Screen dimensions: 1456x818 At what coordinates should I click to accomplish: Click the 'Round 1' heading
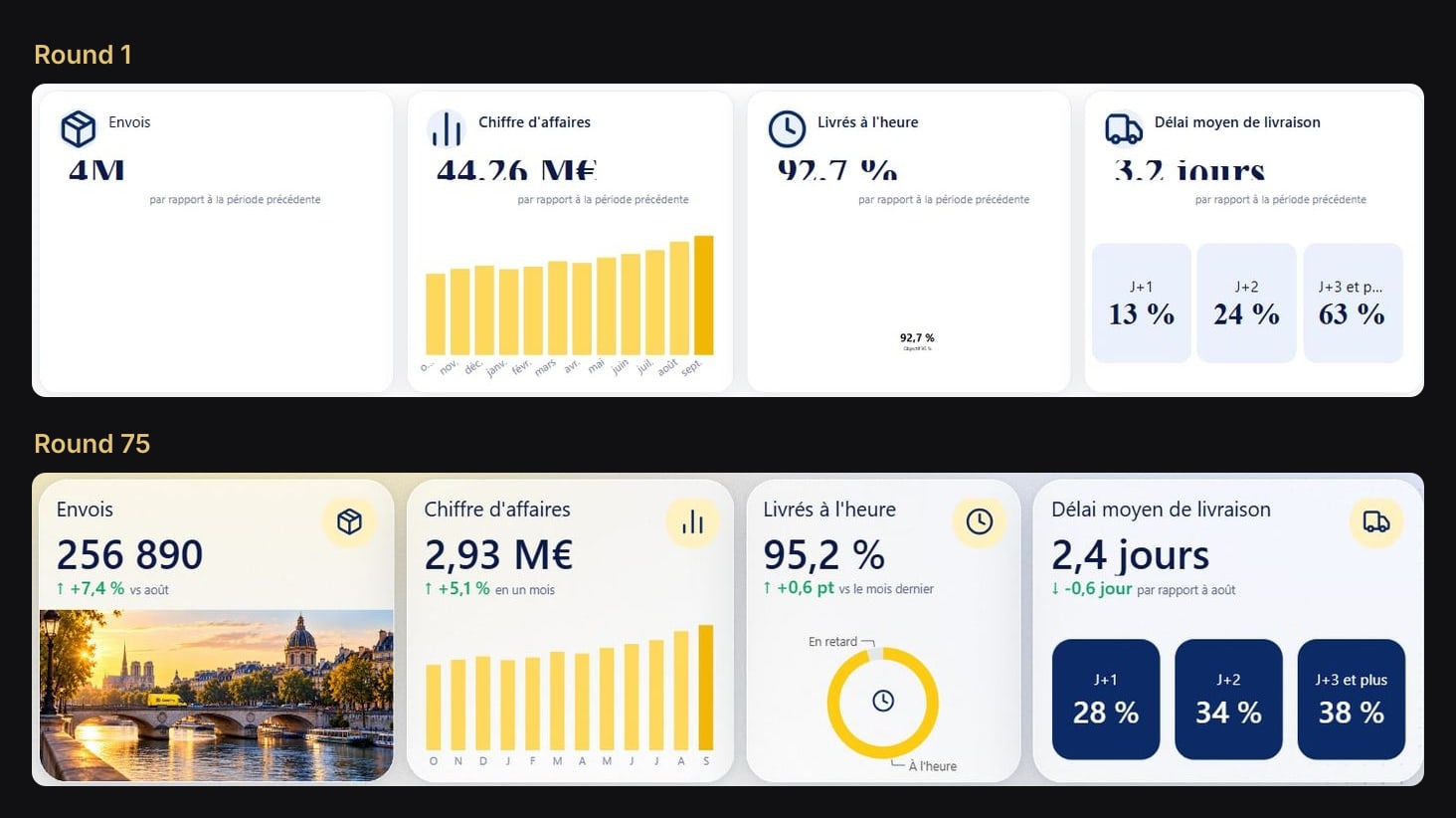(83, 55)
